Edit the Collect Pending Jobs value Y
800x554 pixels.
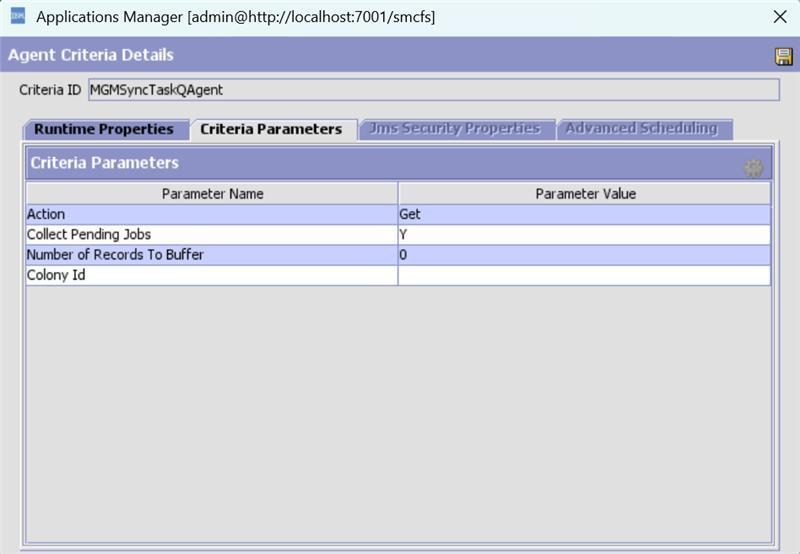click(x=585, y=234)
